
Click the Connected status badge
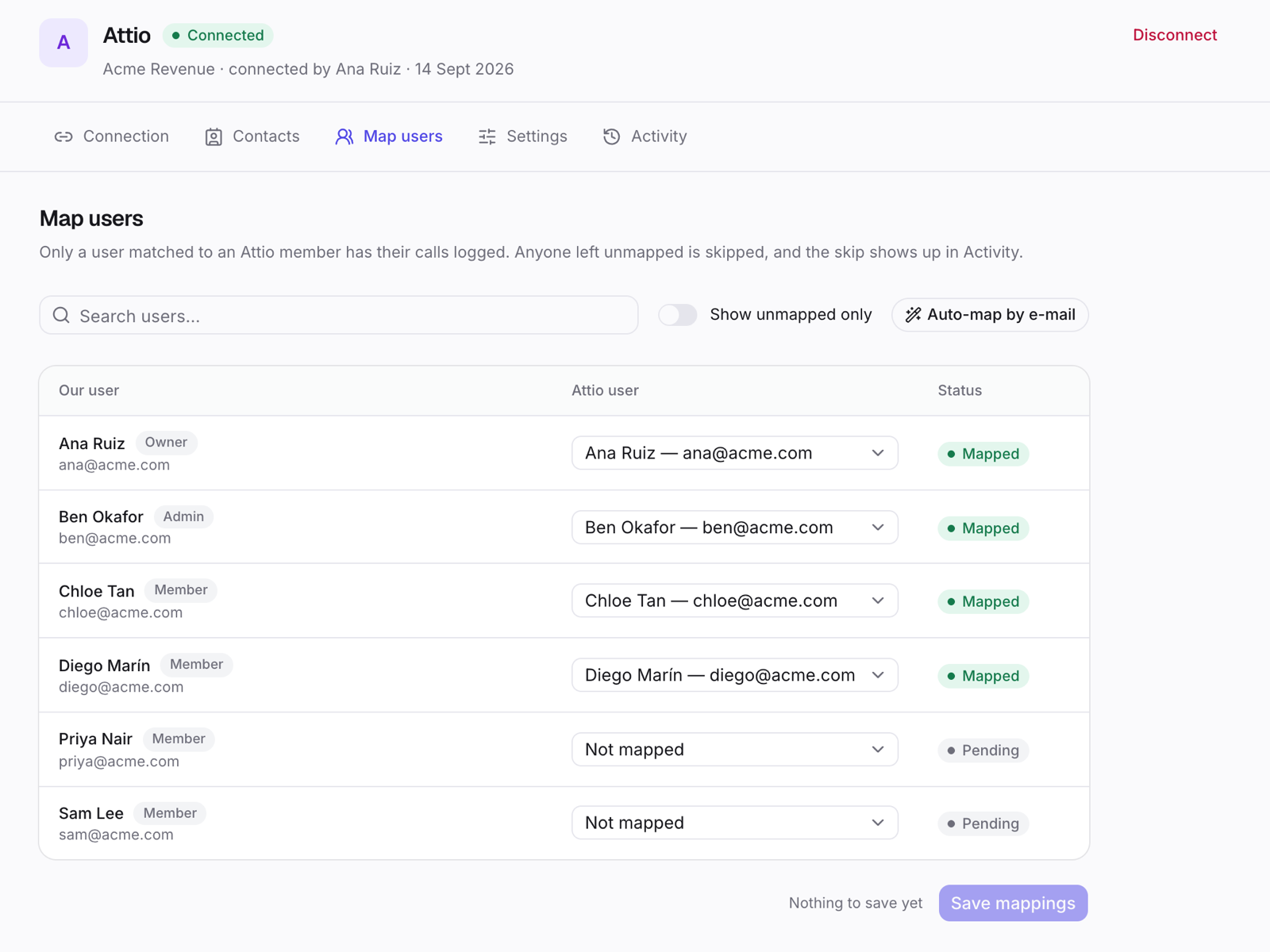[x=218, y=36]
